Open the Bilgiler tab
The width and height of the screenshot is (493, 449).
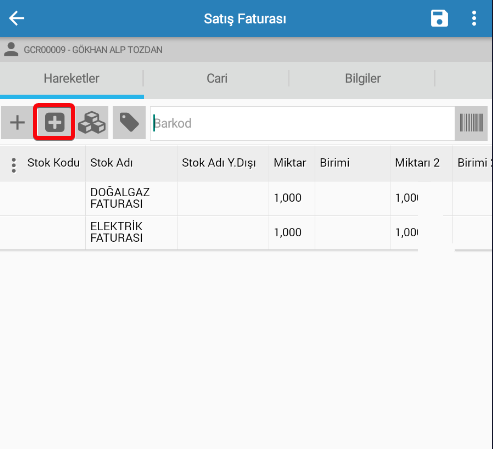(363, 79)
